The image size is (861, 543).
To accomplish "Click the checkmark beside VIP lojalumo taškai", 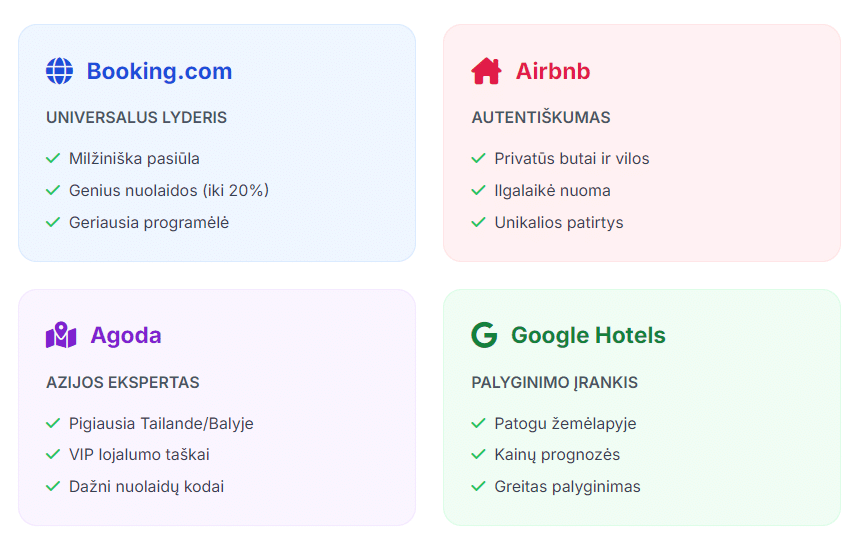I will pos(53,455).
